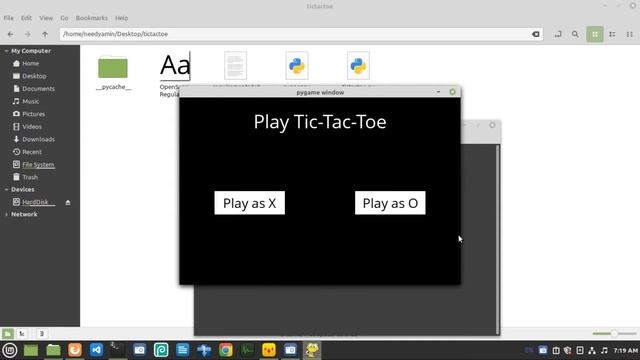
Task: Show tree view via status bar toggle
Action: tap(22, 334)
